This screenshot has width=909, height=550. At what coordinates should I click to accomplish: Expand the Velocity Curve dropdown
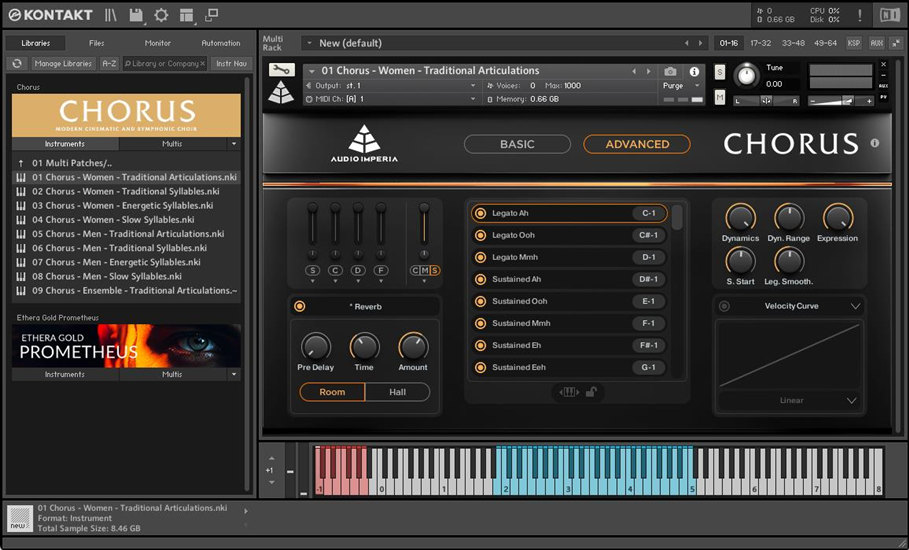pos(855,306)
